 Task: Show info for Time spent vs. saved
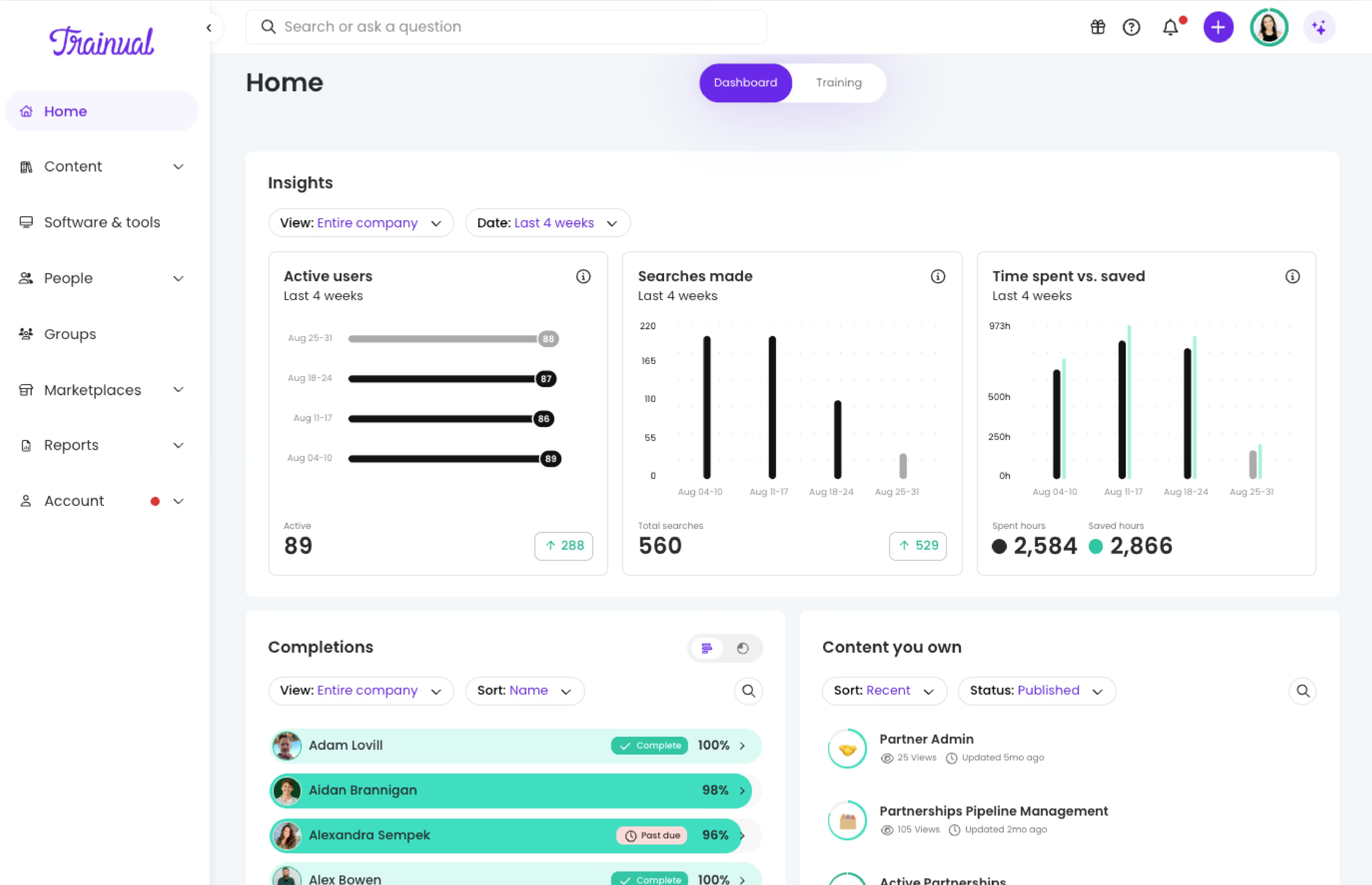(1292, 276)
